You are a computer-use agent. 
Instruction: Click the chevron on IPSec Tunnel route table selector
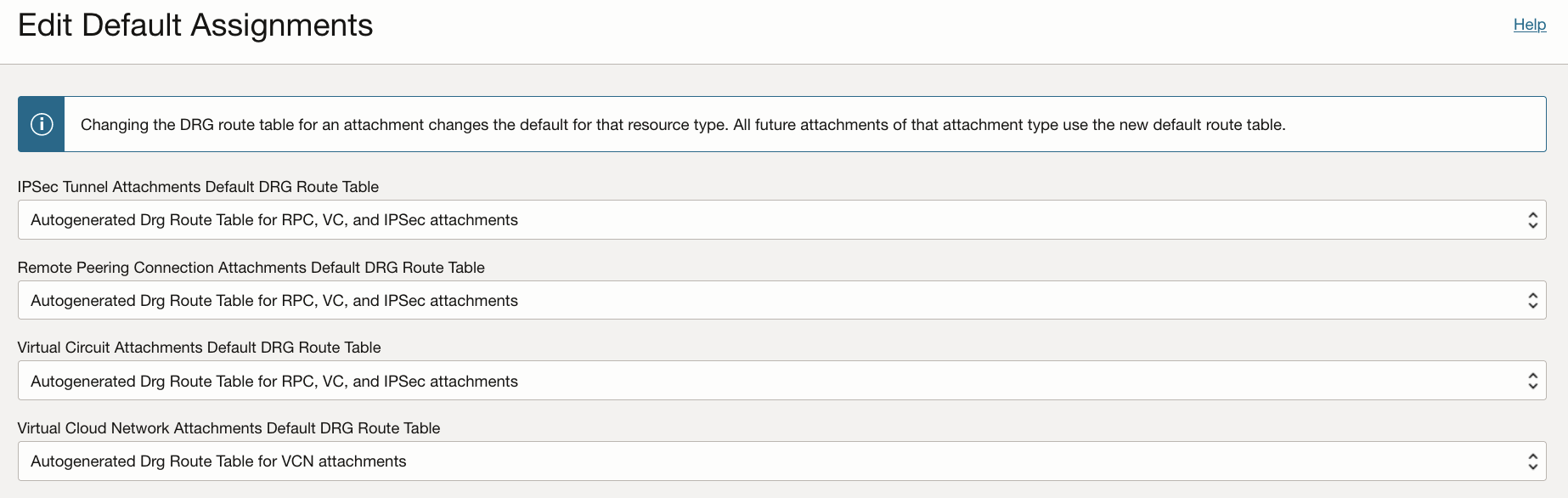tap(1532, 219)
